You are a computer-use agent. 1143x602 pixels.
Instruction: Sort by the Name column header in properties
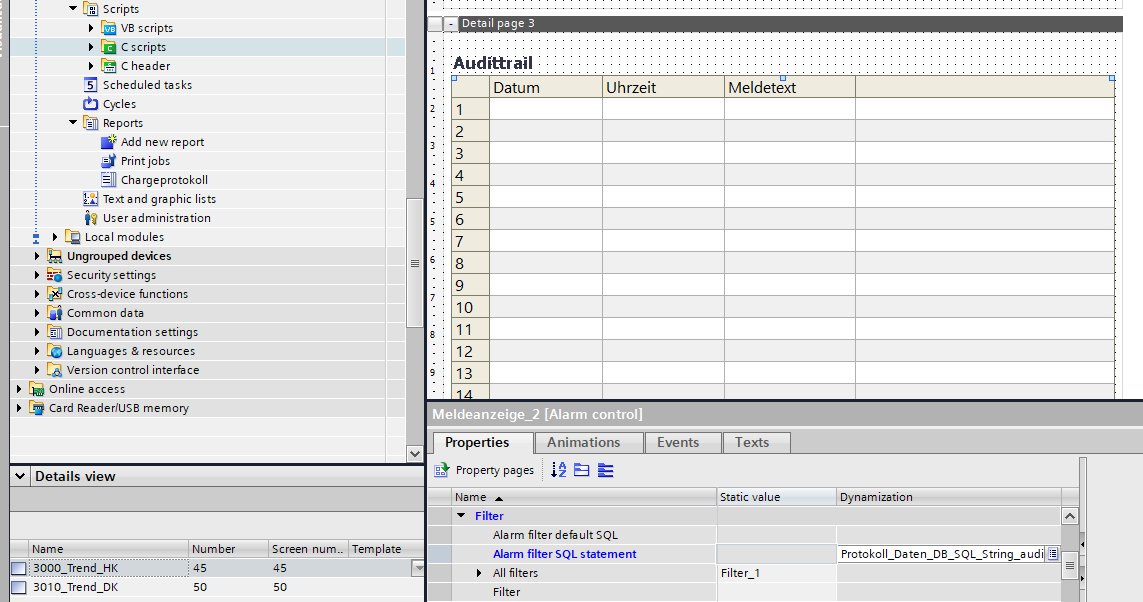pyautogui.click(x=584, y=497)
